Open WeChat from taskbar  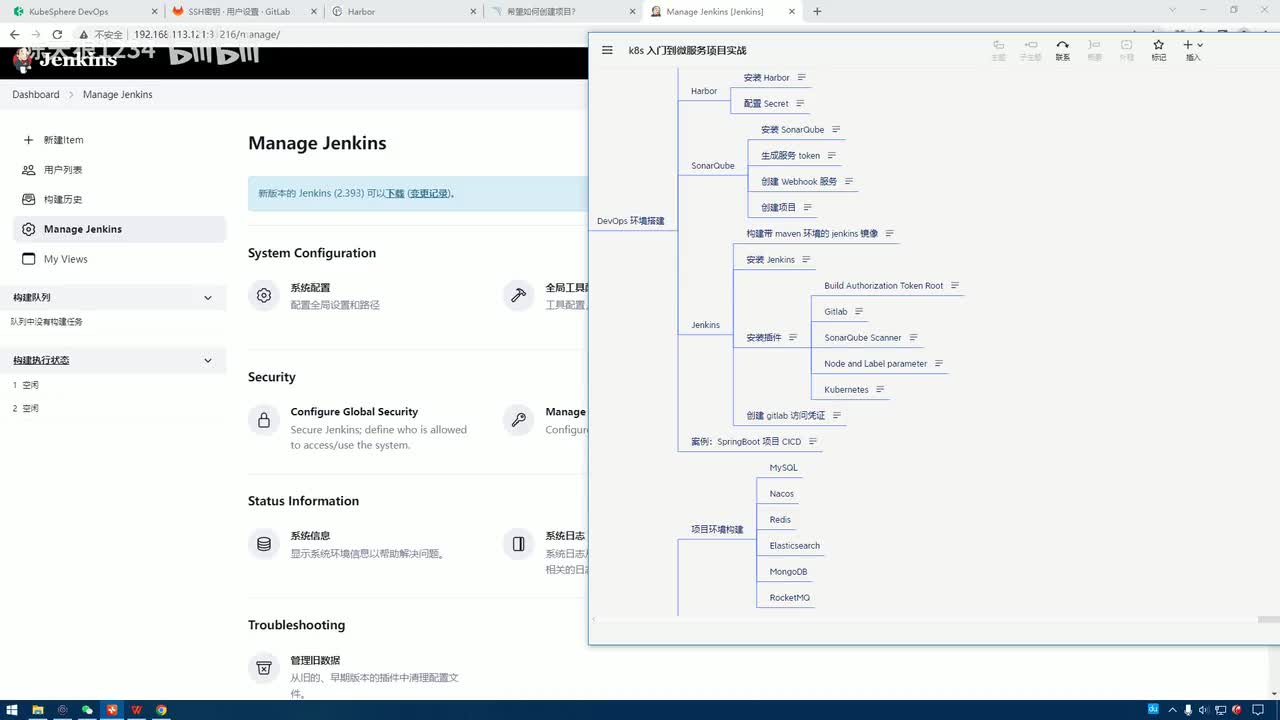pyautogui.click(x=87, y=710)
